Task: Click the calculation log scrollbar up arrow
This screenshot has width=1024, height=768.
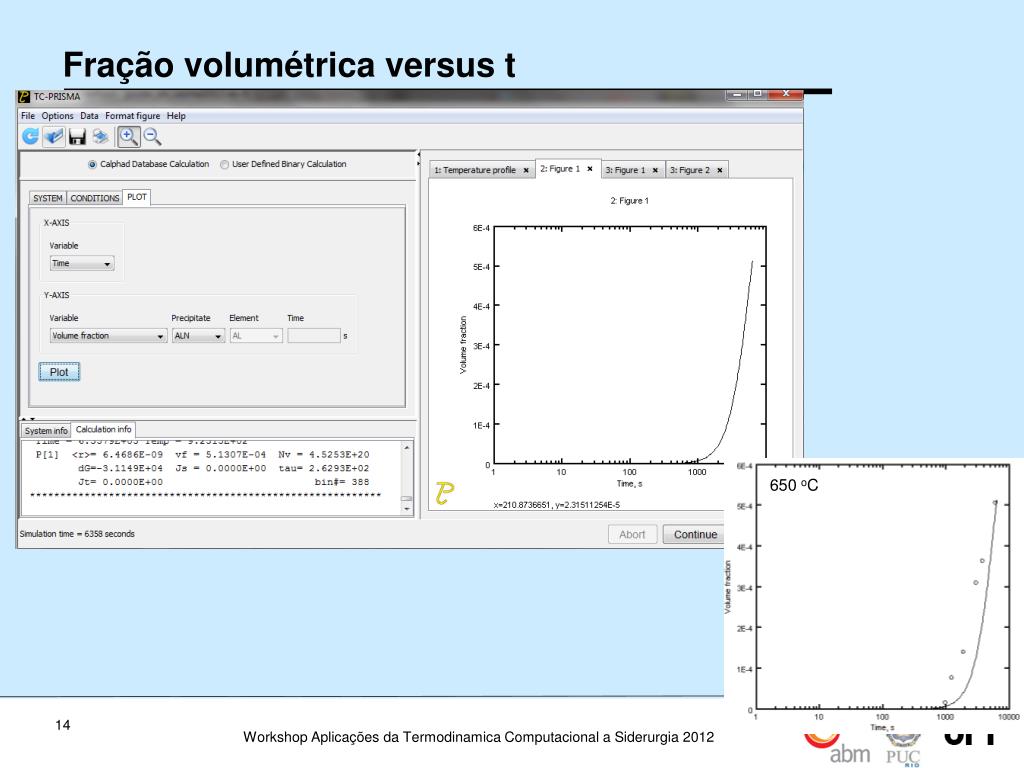Action: tap(407, 447)
